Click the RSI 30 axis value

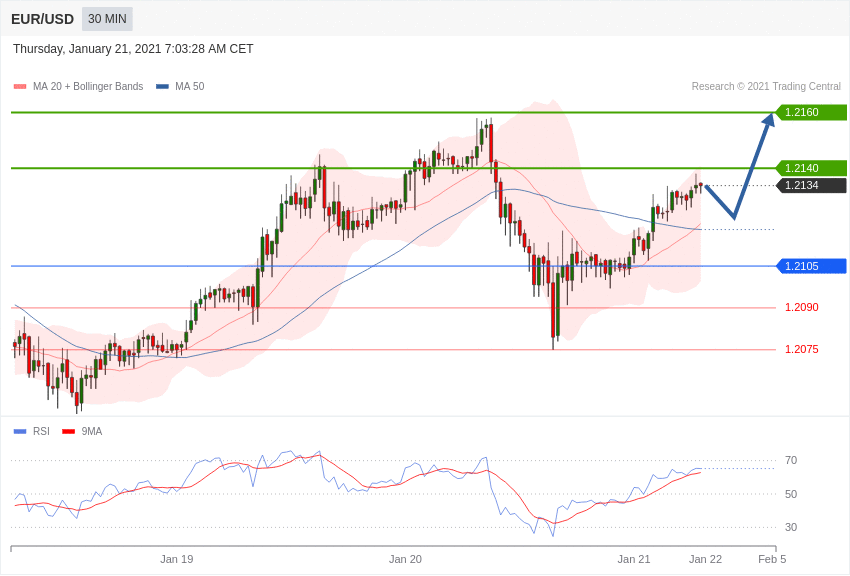(791, 527)
